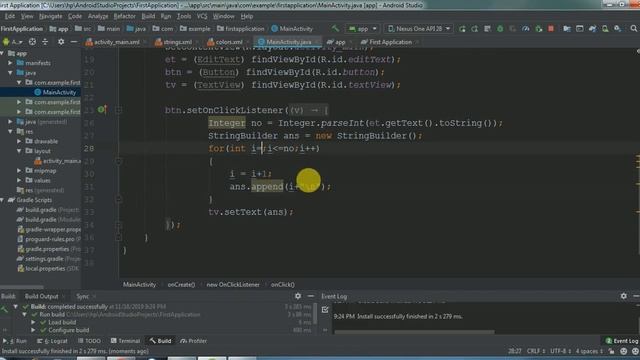Viewport: 640px width, 360px height.
Task: Click the red Stop icon
Action: point(551,29)
